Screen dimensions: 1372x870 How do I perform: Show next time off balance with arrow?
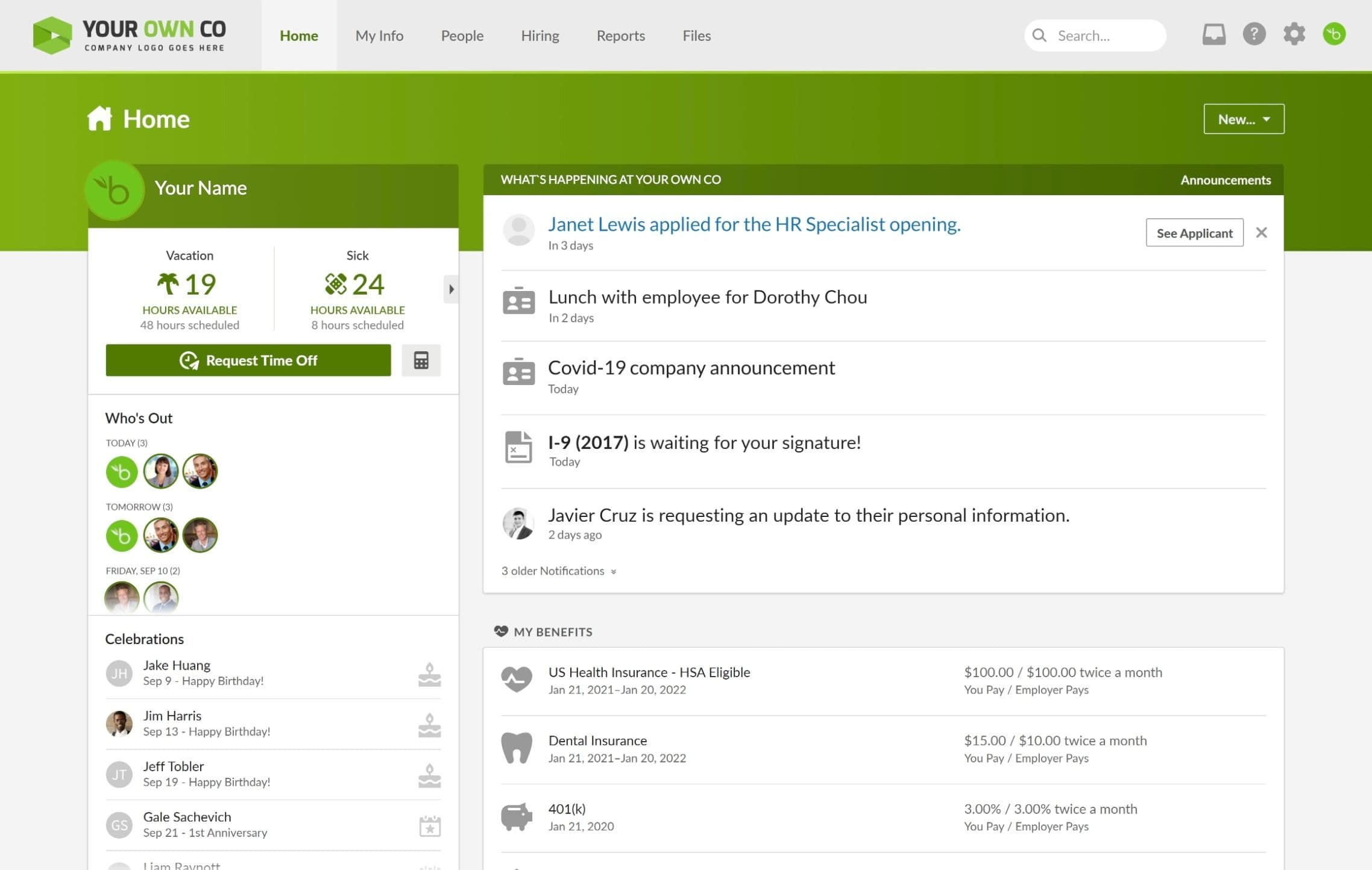(451, 289)
